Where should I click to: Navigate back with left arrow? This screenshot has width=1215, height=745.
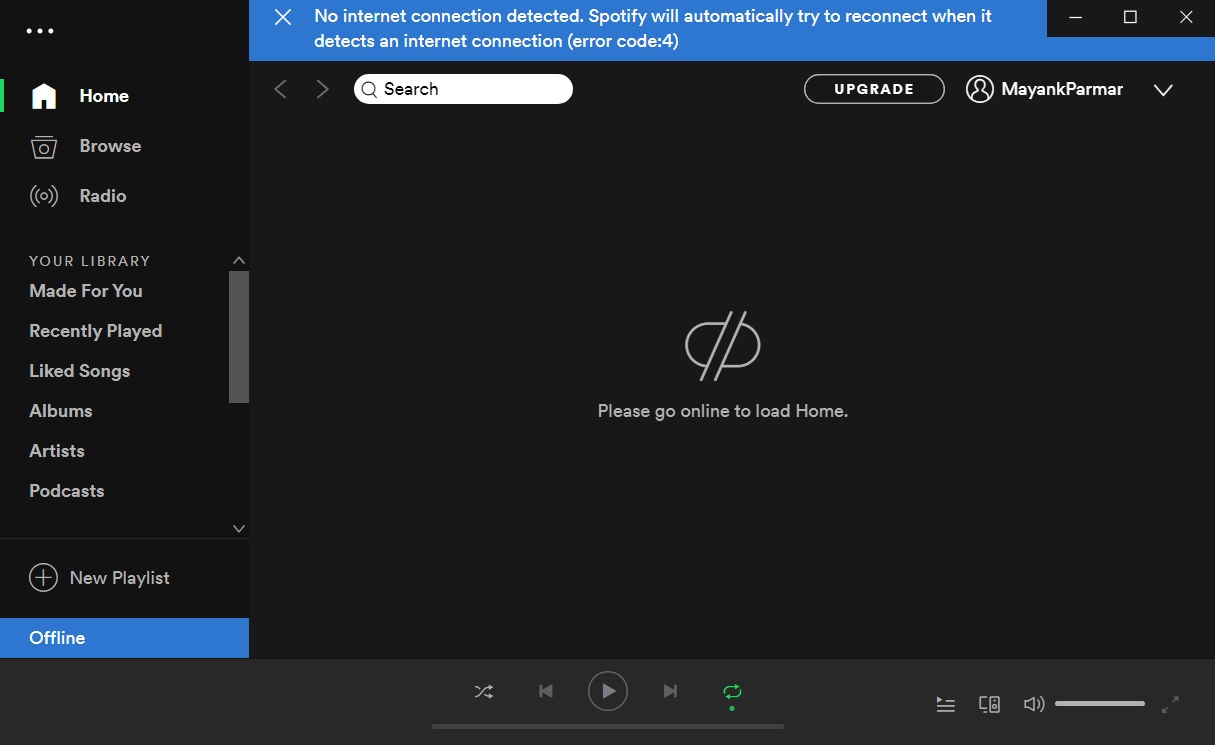tap(281, 89)
